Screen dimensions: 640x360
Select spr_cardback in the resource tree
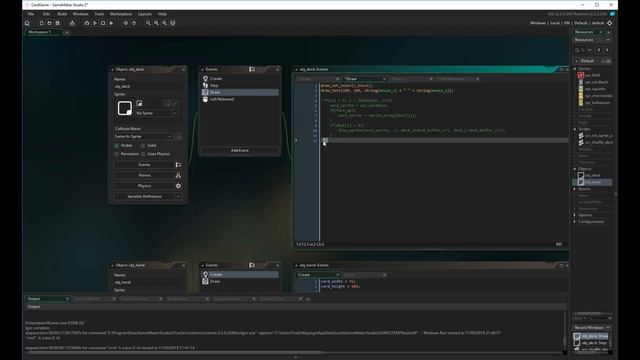595,82
